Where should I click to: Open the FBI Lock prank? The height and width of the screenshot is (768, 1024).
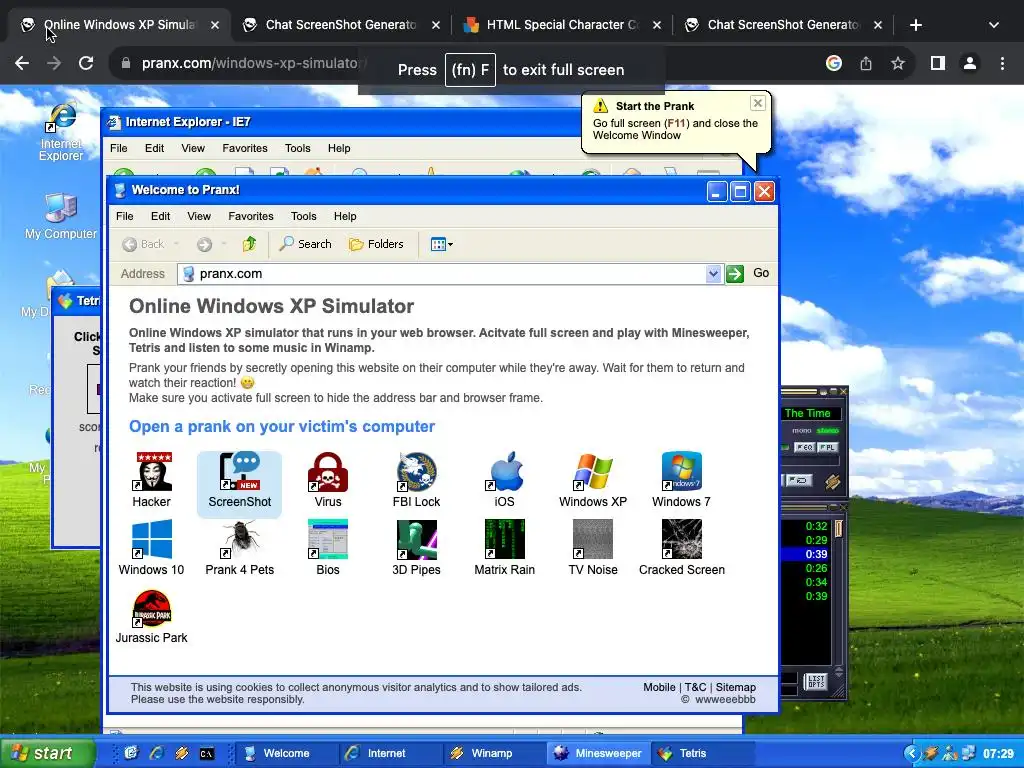(416, 481)
